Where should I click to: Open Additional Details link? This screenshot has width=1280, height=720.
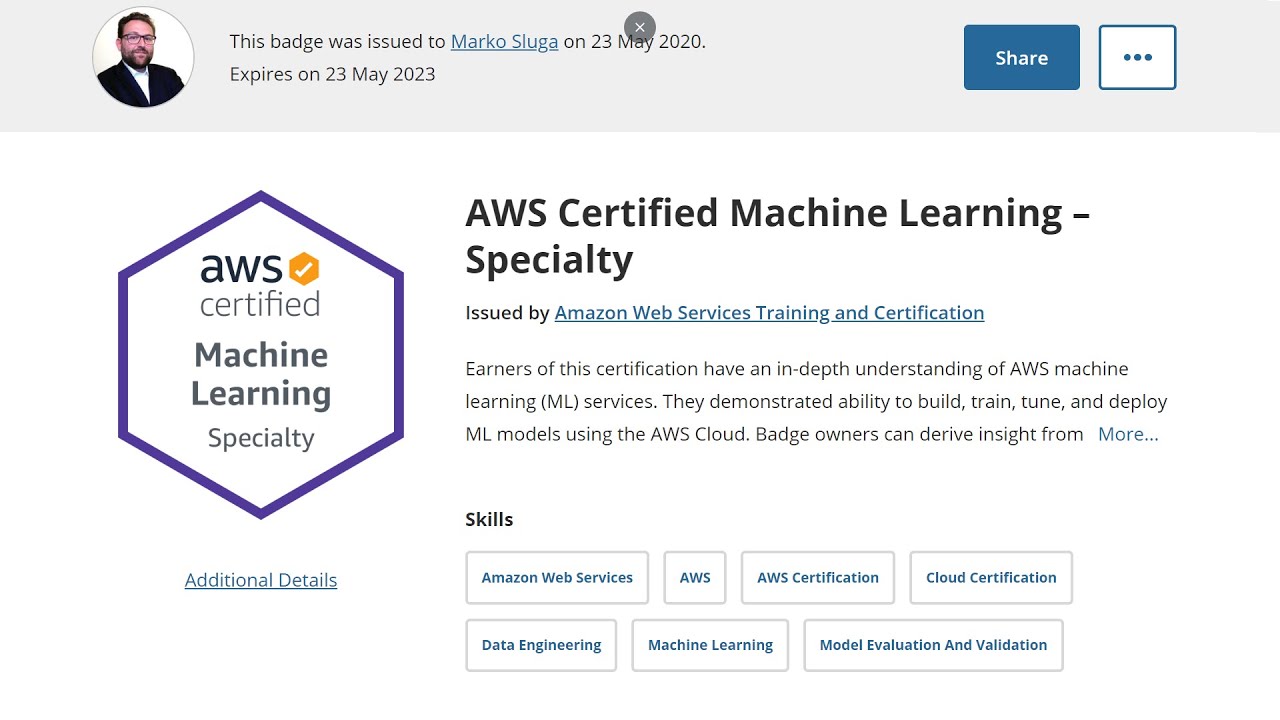click(x=261, y=580)
